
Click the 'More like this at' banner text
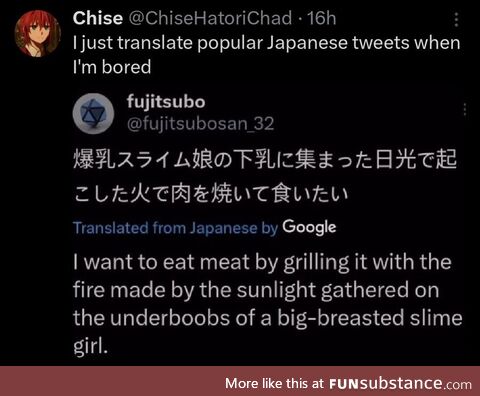pos(274,383)
